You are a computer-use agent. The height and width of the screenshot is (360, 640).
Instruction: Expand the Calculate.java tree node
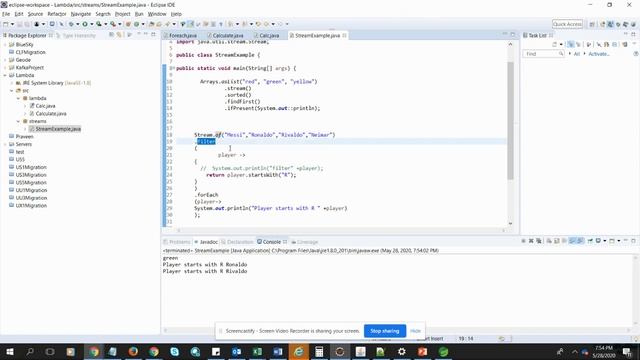pyautogui.click(x=25, y=113)
